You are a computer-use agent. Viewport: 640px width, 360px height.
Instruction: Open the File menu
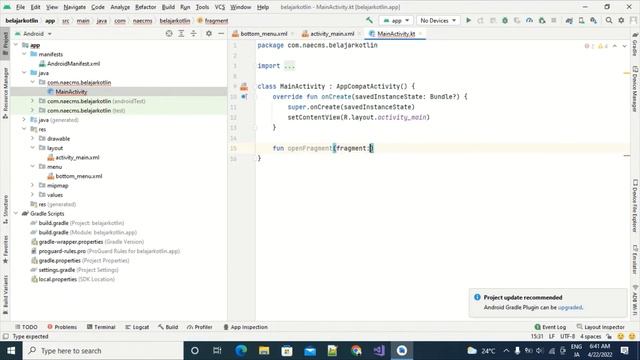click(20, 7)
